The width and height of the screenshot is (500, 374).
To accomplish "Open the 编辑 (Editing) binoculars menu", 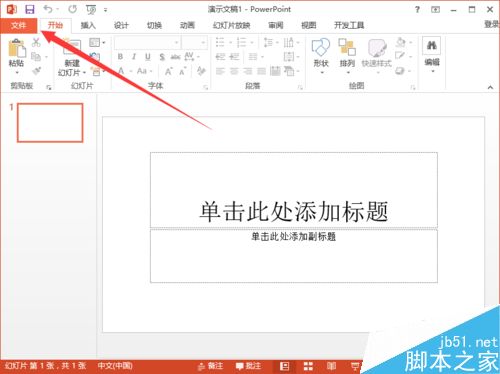I will point(432,55).
